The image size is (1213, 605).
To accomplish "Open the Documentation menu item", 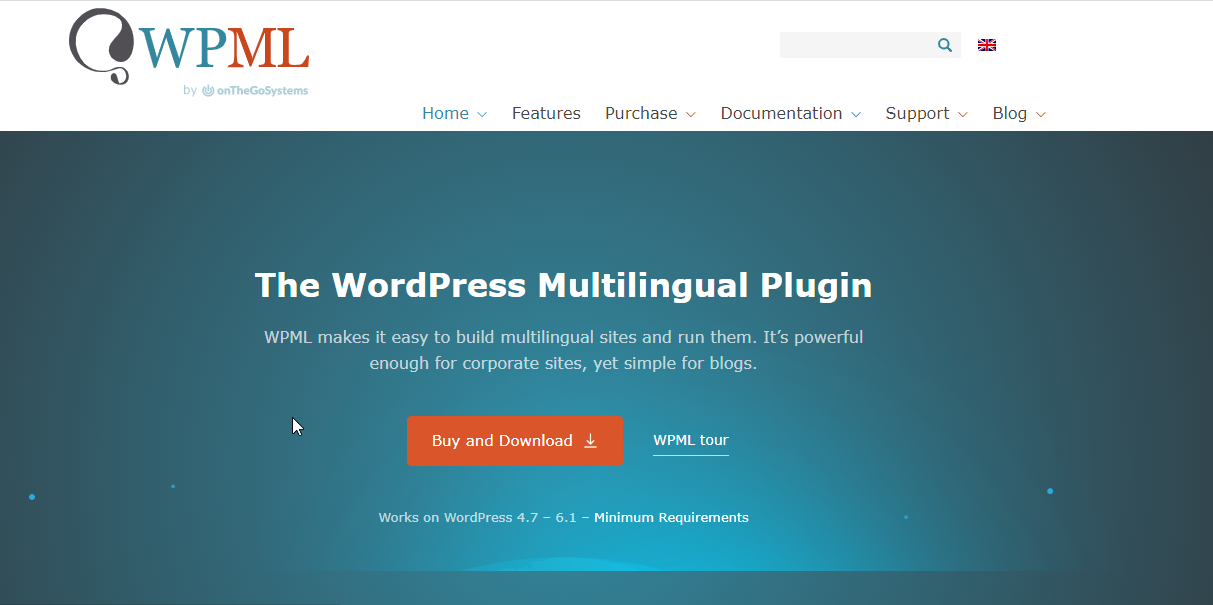I will pos(781,113).
